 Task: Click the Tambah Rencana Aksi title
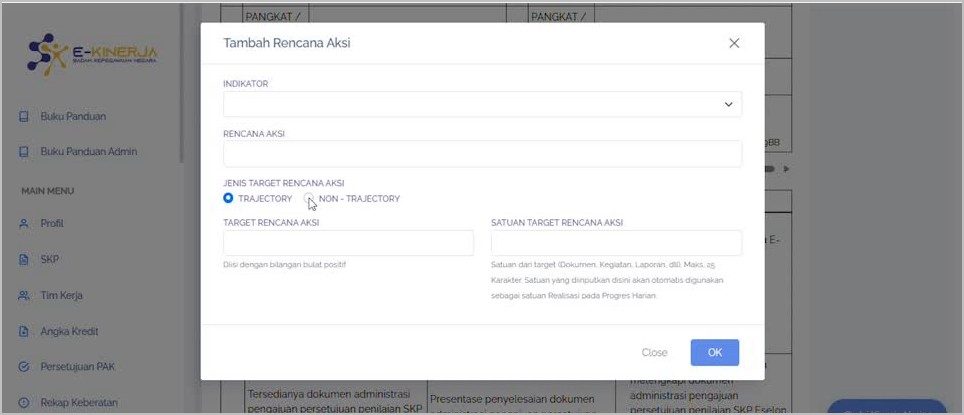286,43
